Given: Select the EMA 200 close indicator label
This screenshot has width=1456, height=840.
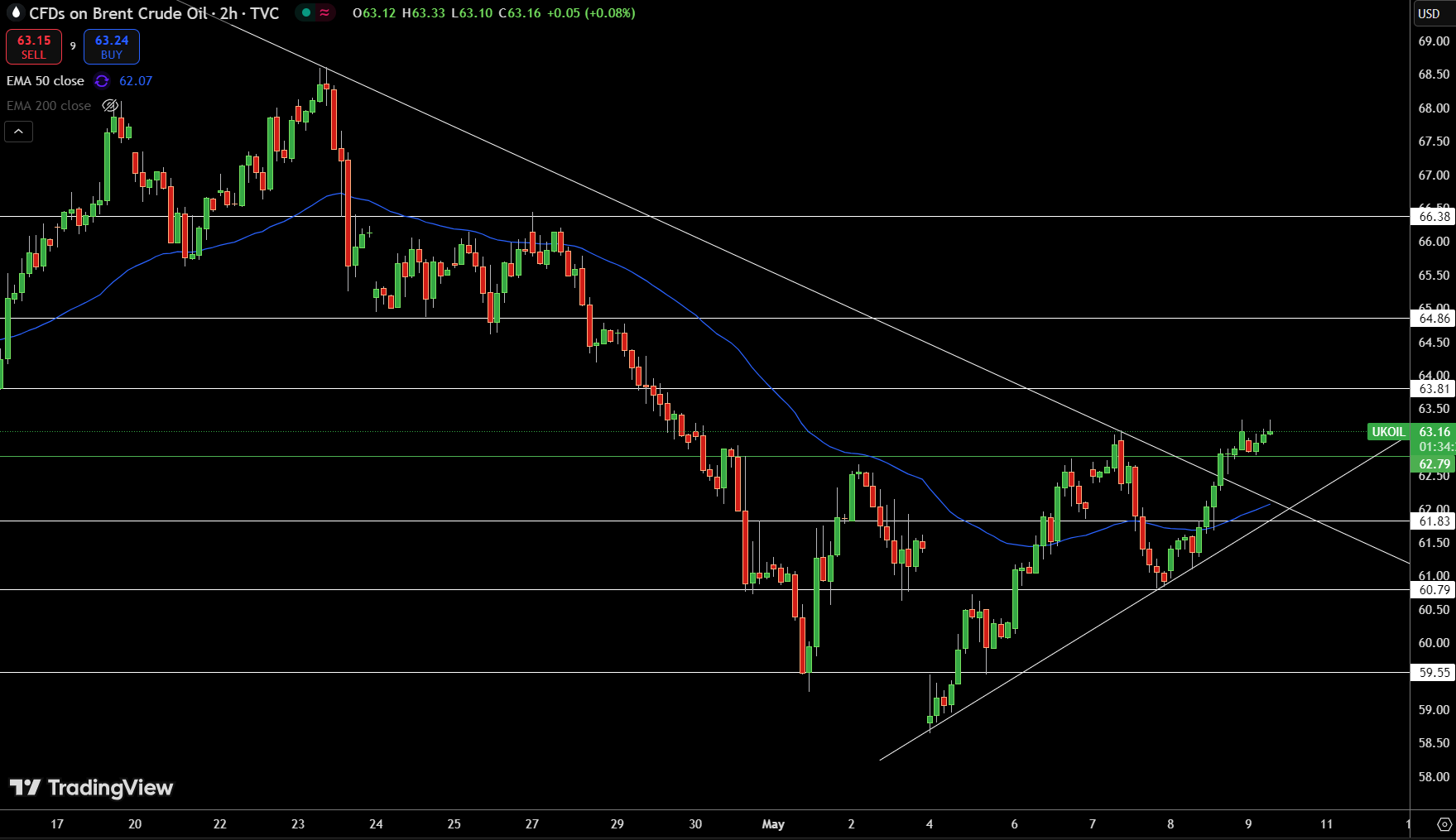Looking at the screenshot, I should pyautogui.click(x=49, y=106).
